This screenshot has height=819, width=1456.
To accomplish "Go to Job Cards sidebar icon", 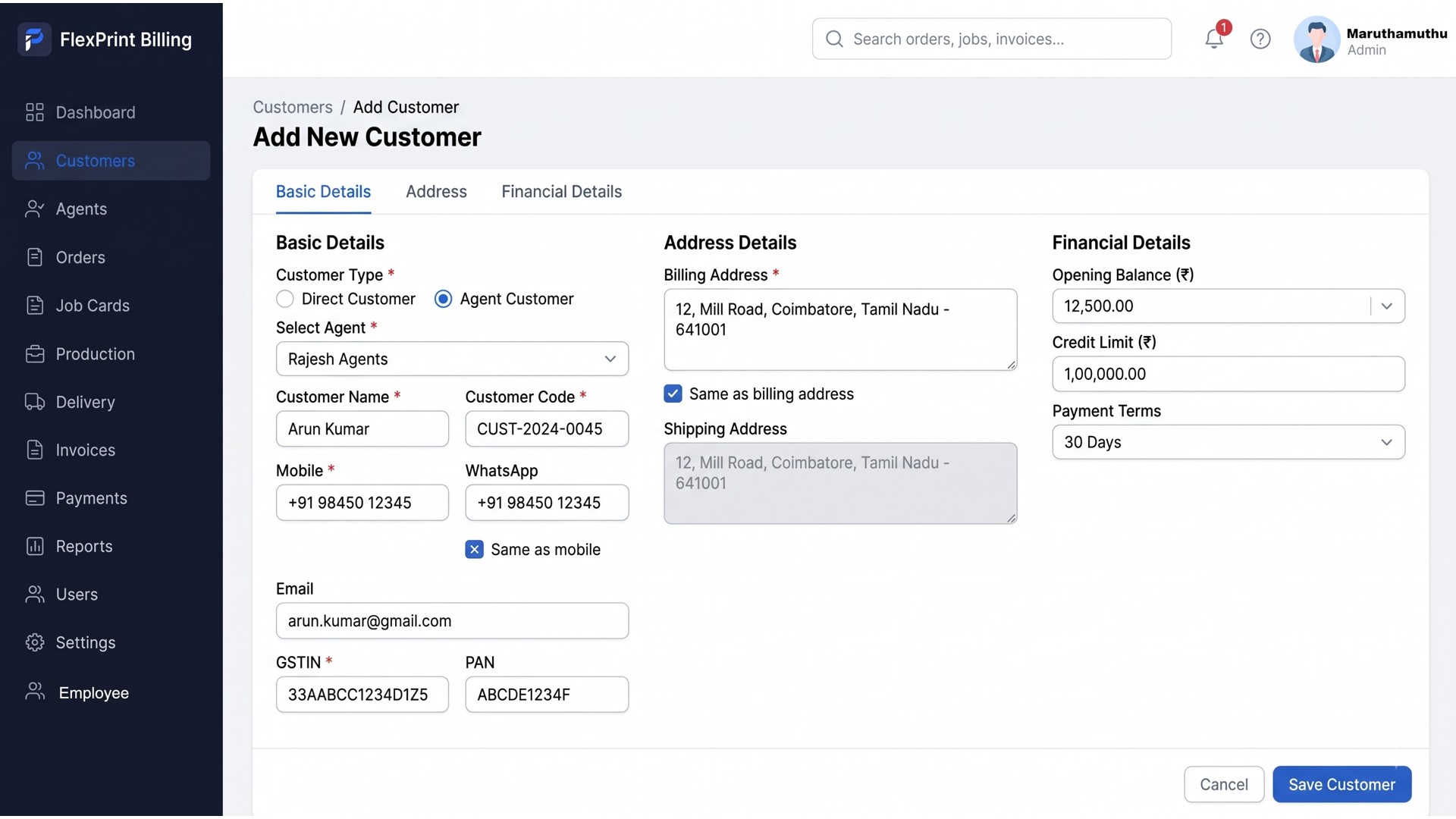I will (x=35, y=306).
